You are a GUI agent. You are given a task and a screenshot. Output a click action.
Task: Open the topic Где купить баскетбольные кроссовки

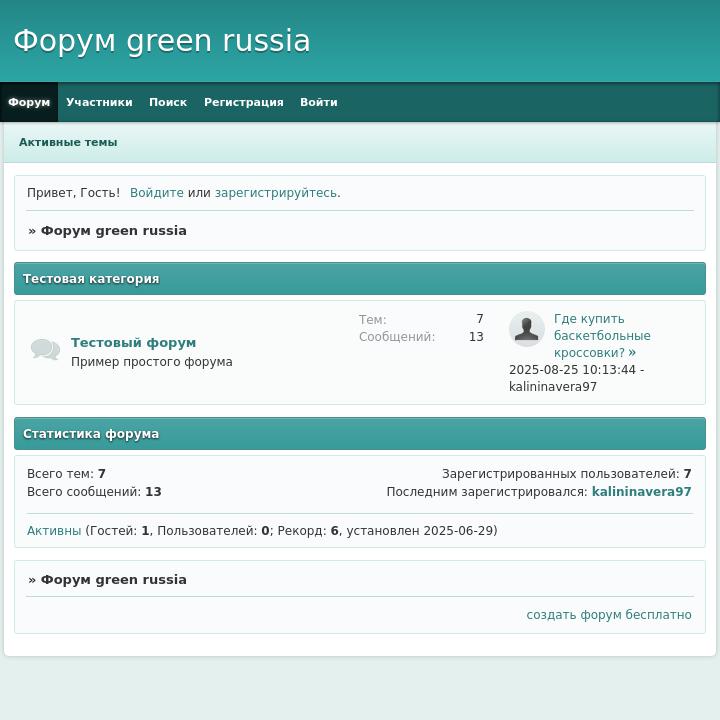601,336
